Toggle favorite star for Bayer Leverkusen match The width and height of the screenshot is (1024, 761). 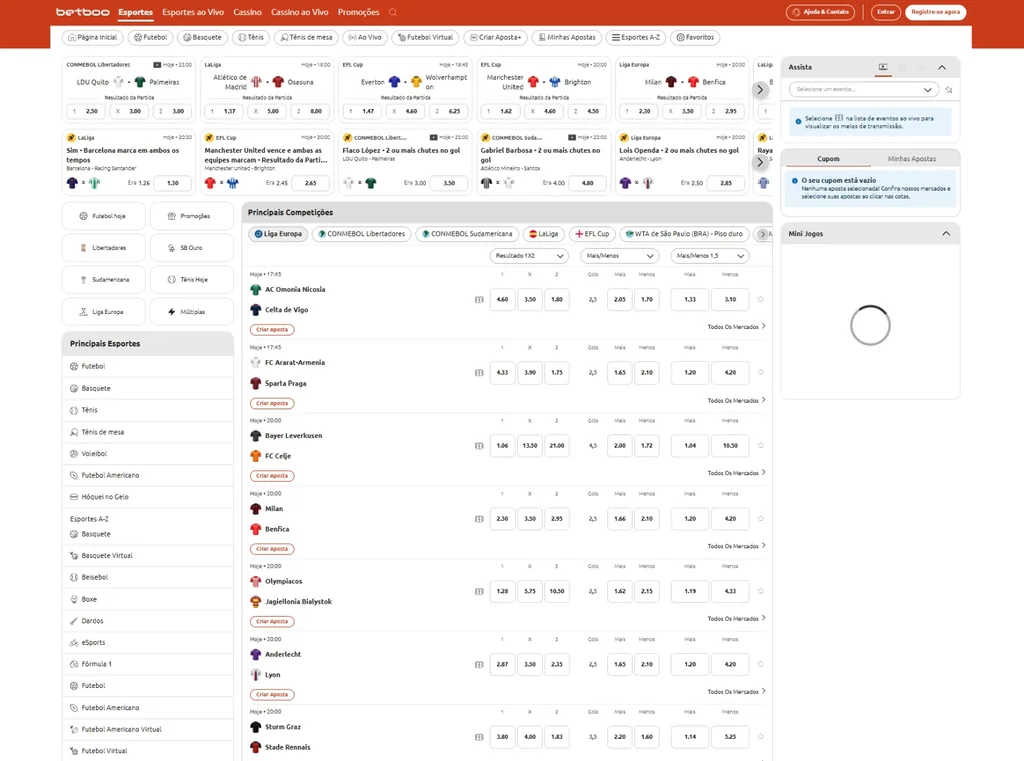click(761, 445)
